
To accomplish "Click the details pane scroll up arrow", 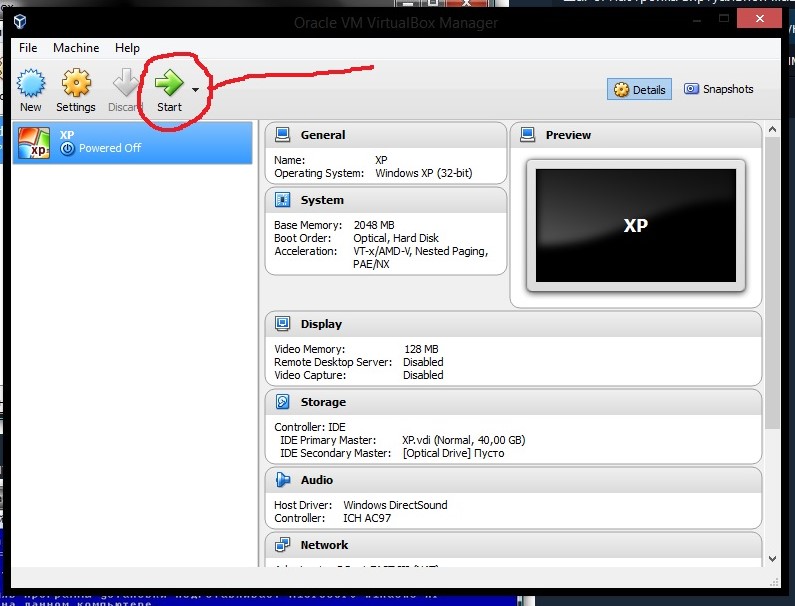I will pyautogui.click(x=772, y=129).
